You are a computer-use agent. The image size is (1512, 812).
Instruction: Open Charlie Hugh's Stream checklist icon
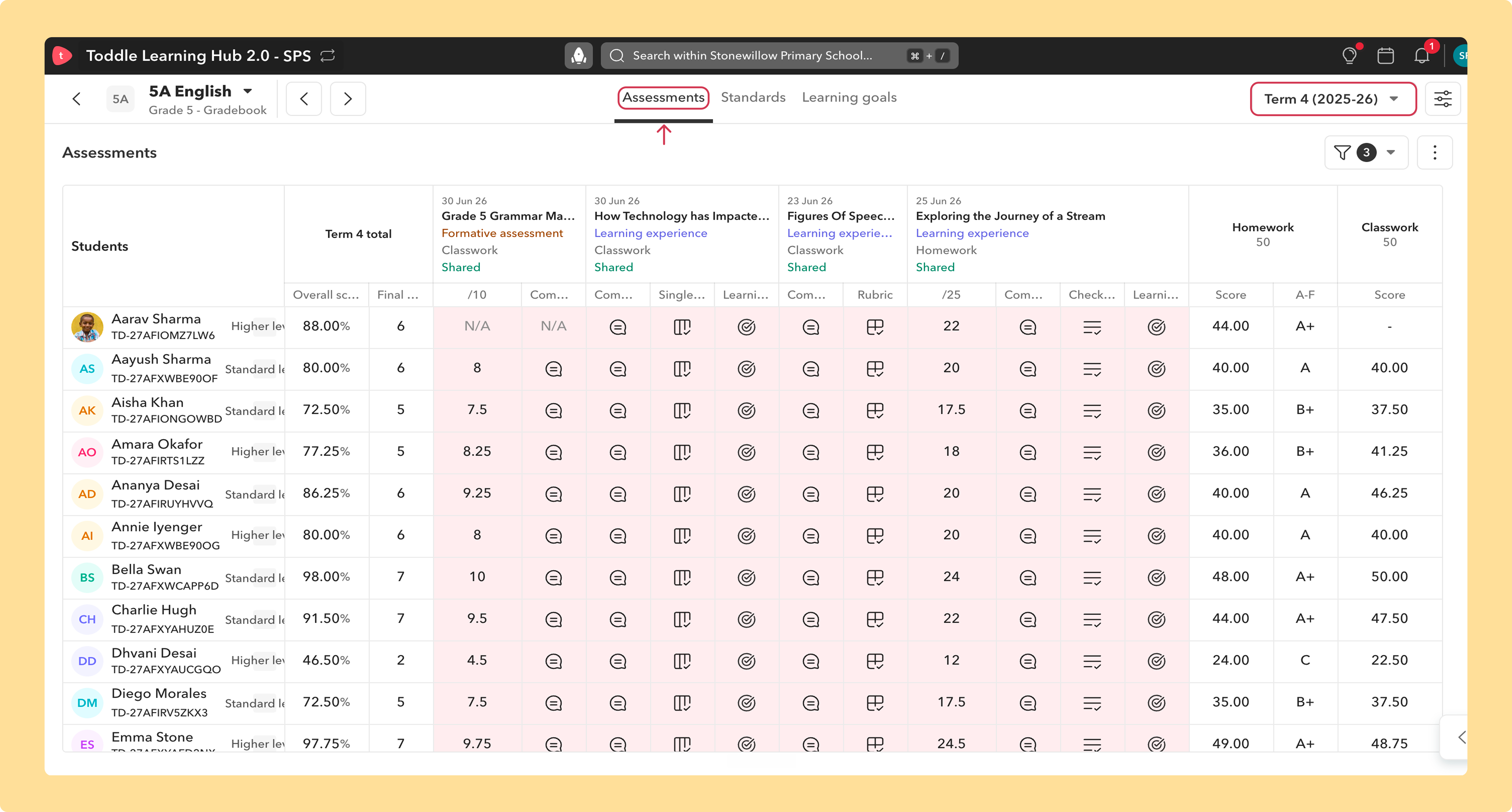[x=1092, y=619]
